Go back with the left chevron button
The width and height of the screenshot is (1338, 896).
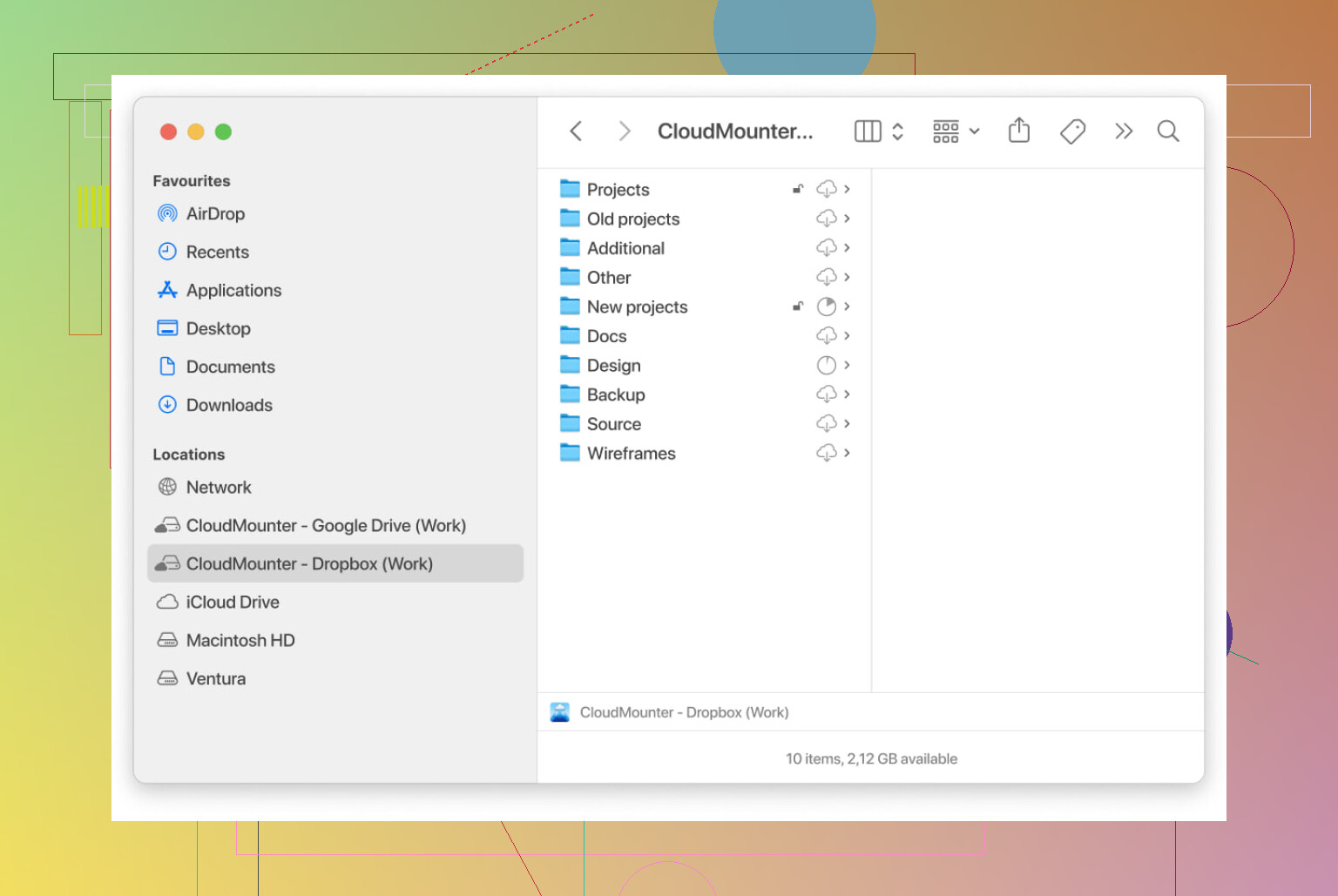click(x=575, y=131)
